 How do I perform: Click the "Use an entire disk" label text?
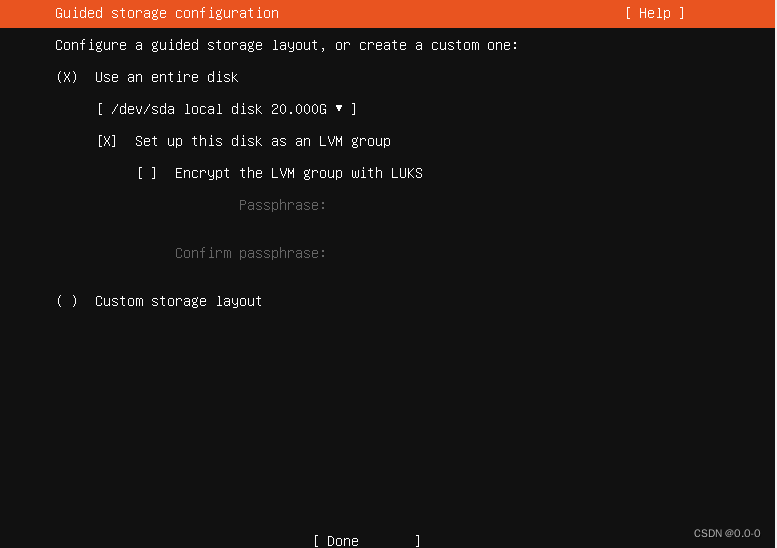166,77
